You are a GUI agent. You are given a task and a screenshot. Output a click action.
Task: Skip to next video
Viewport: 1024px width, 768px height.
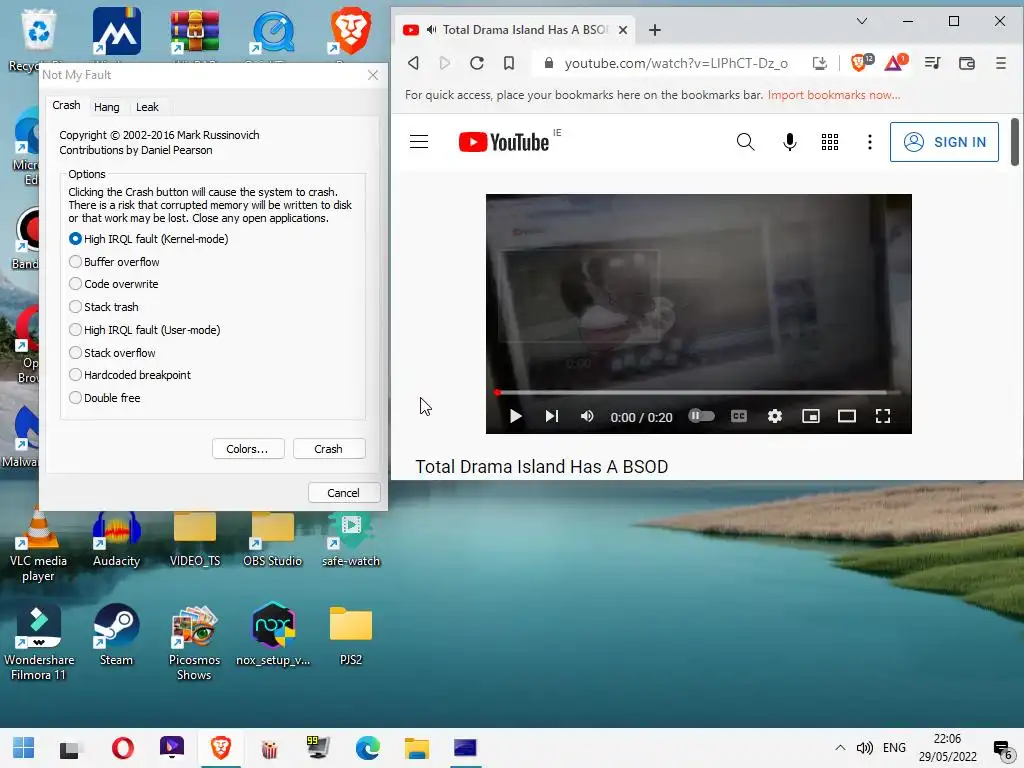click(x=552, y=417)
